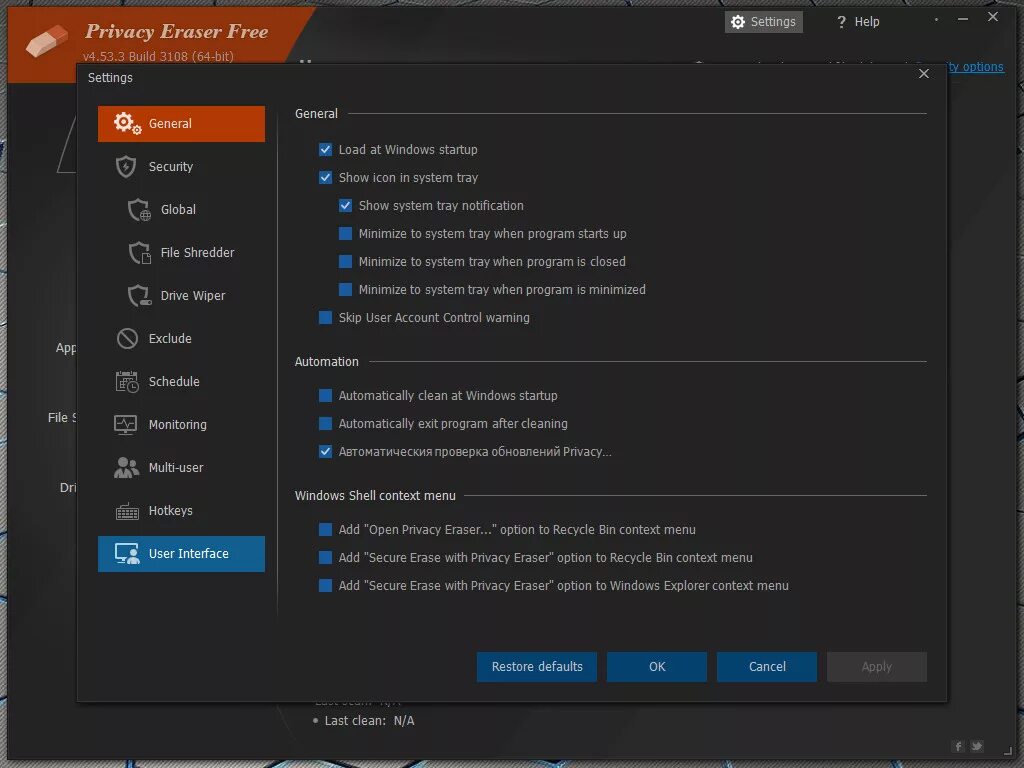Check Add Open Privacy Eraser to Recycle Bin menu
The width and height of the screenshot is (1024, 768).
pyautogui.click(x=325, y=530)
